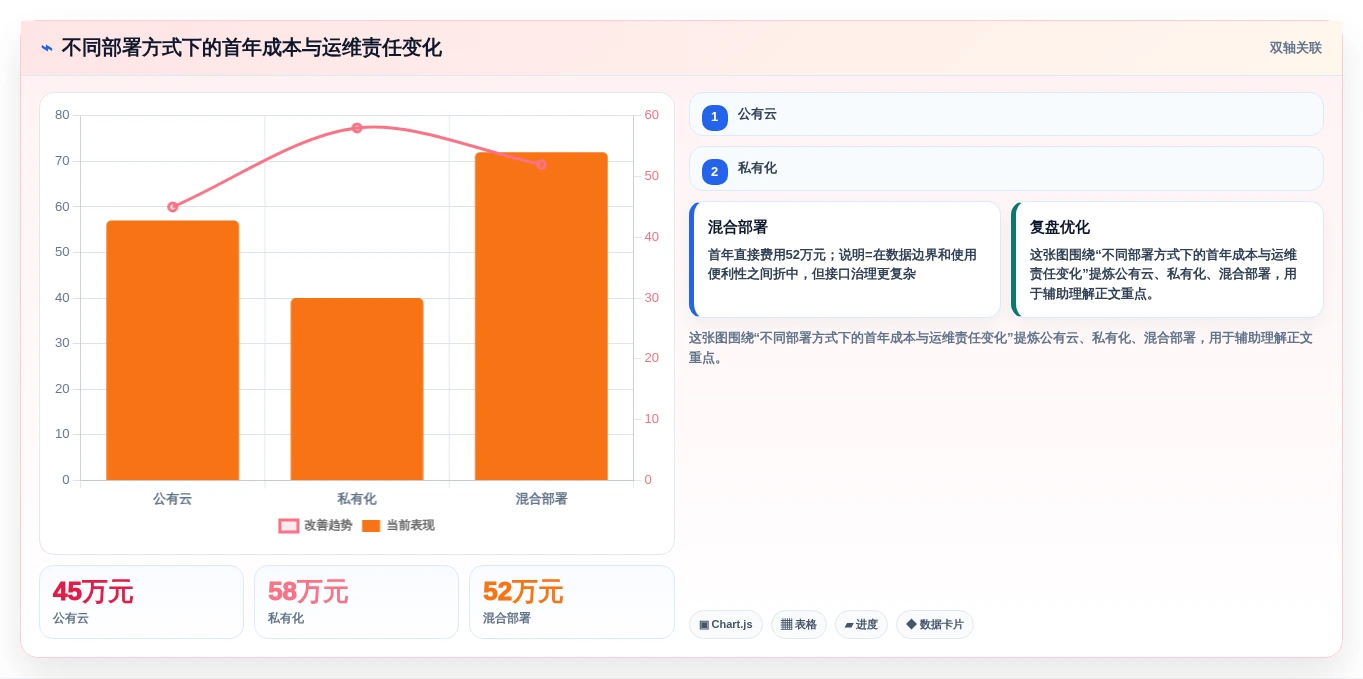Click the left axis value 80
The height and width of the screenshot is (679, 1363).
pyautogui.click(x=62, y=115)
